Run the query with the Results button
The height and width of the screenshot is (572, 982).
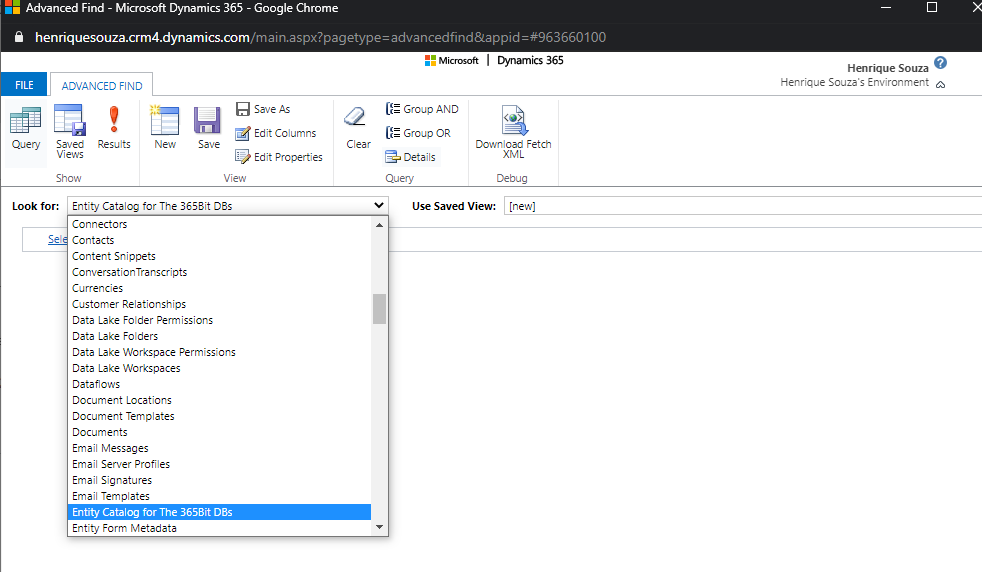114,128
